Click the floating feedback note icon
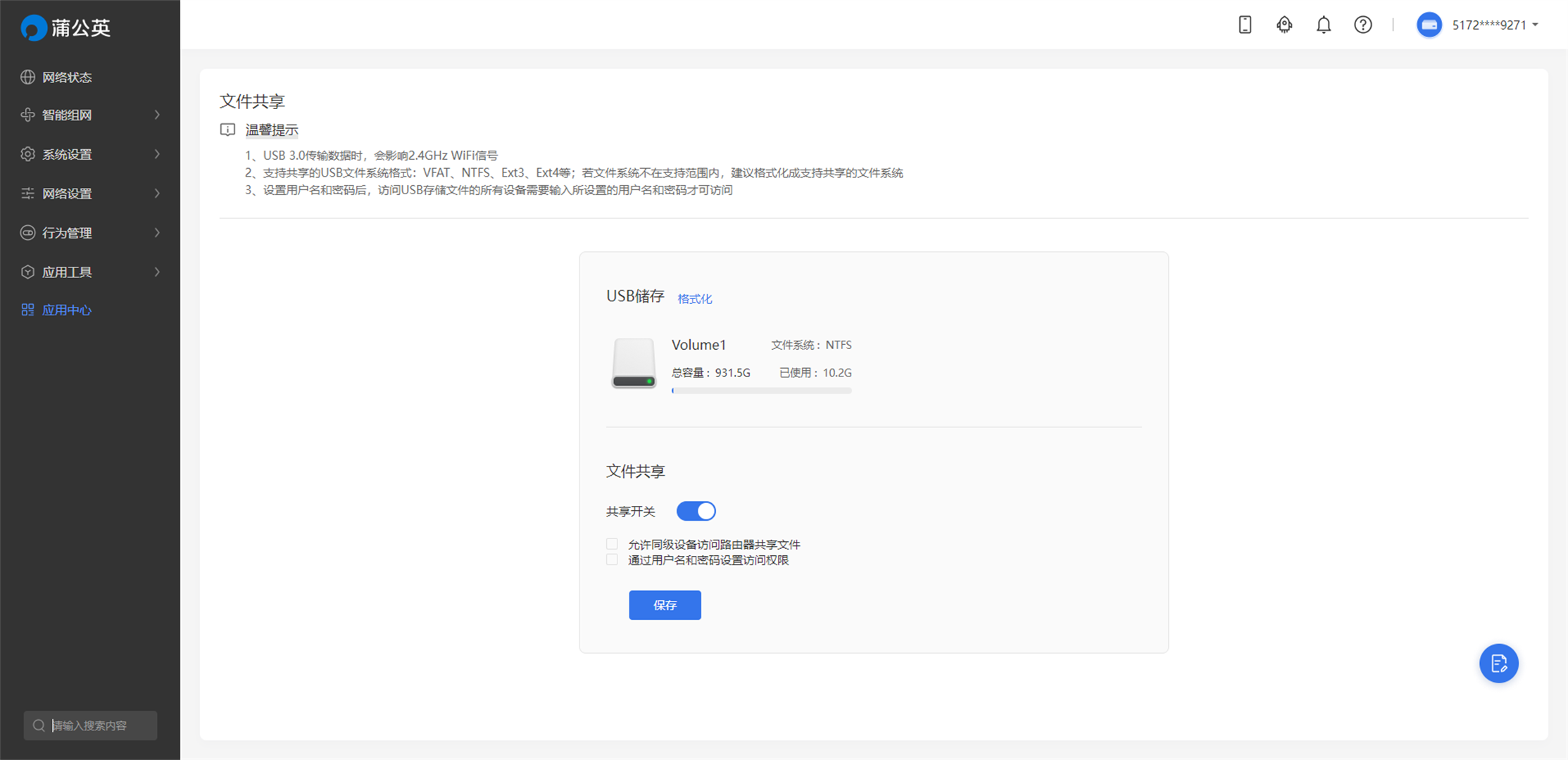This screenshot has width=1568, height=760. pyautogui.click(x=1499, y=663)
